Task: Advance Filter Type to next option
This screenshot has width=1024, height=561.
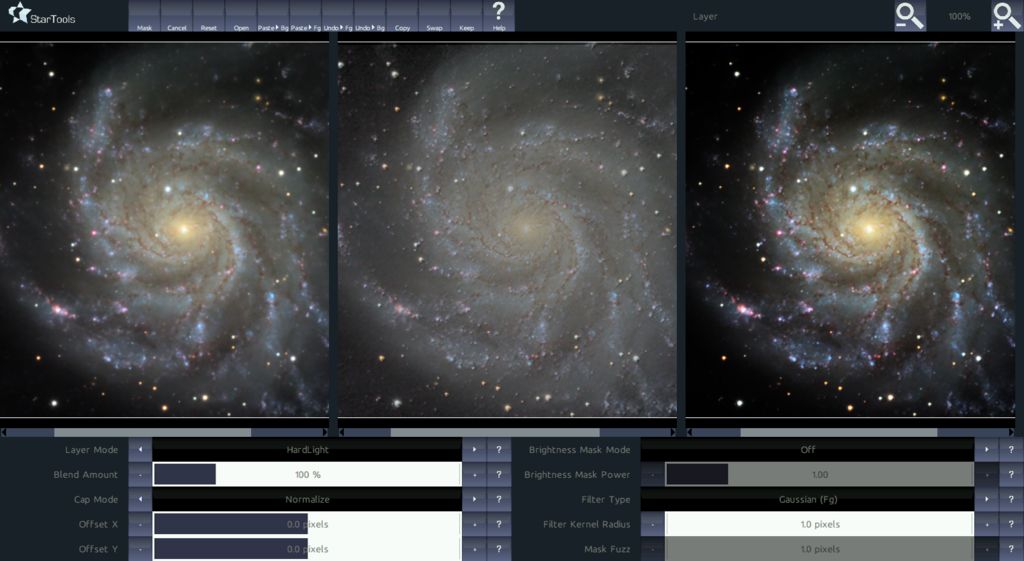Action: click(986, 499)
